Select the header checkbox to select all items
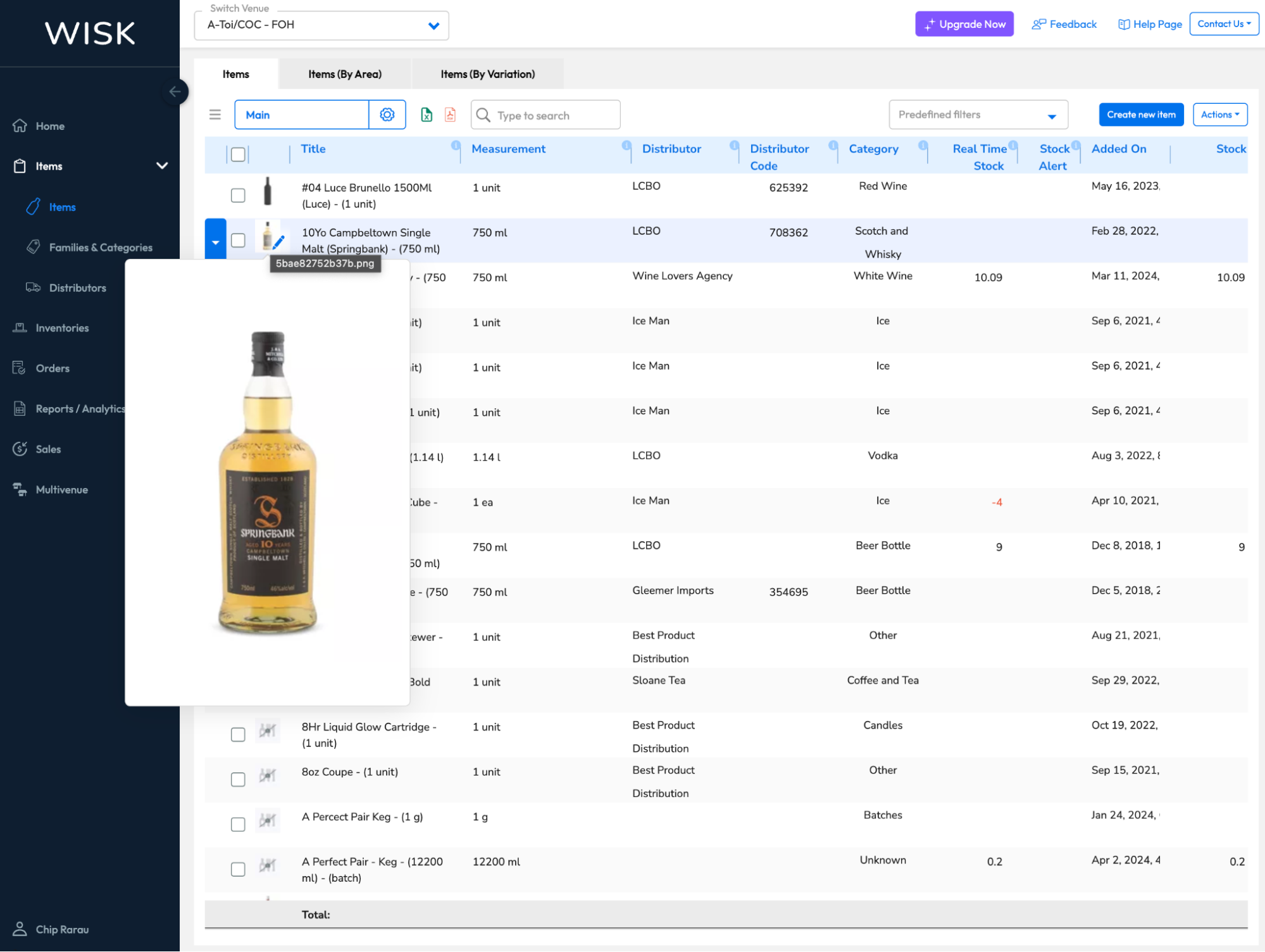Viewport: 1265px width, 952px height. pyautogui.click(x=238, y=154)
